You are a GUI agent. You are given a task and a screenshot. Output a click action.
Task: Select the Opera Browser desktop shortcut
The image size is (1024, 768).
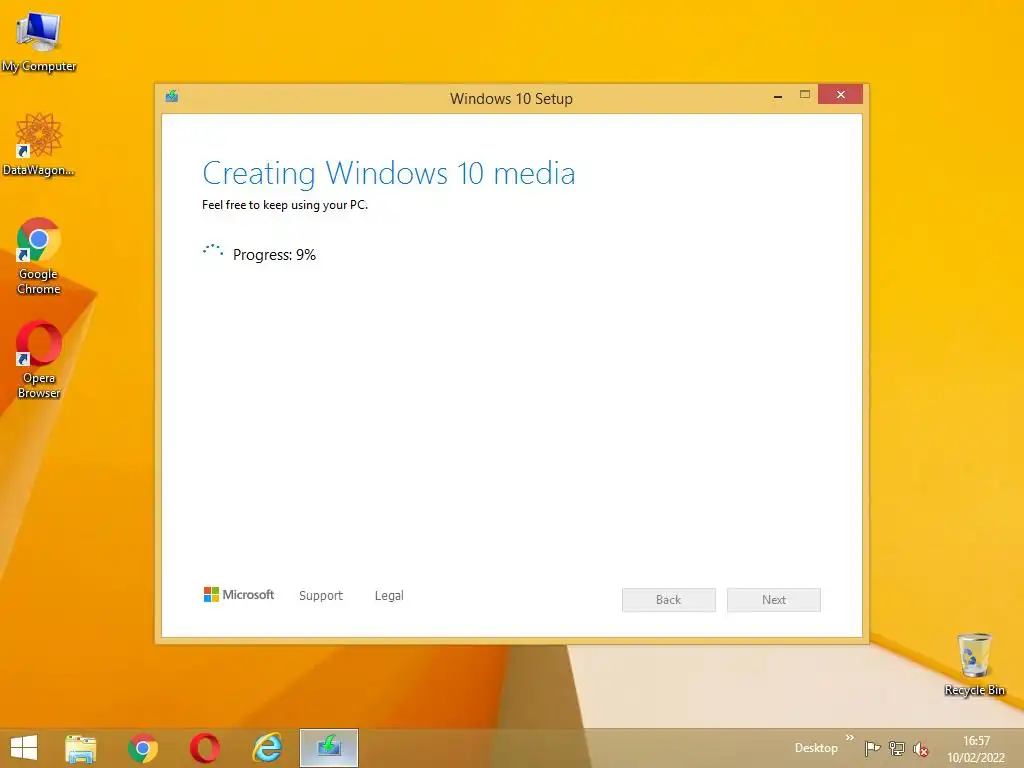(39, 359)
